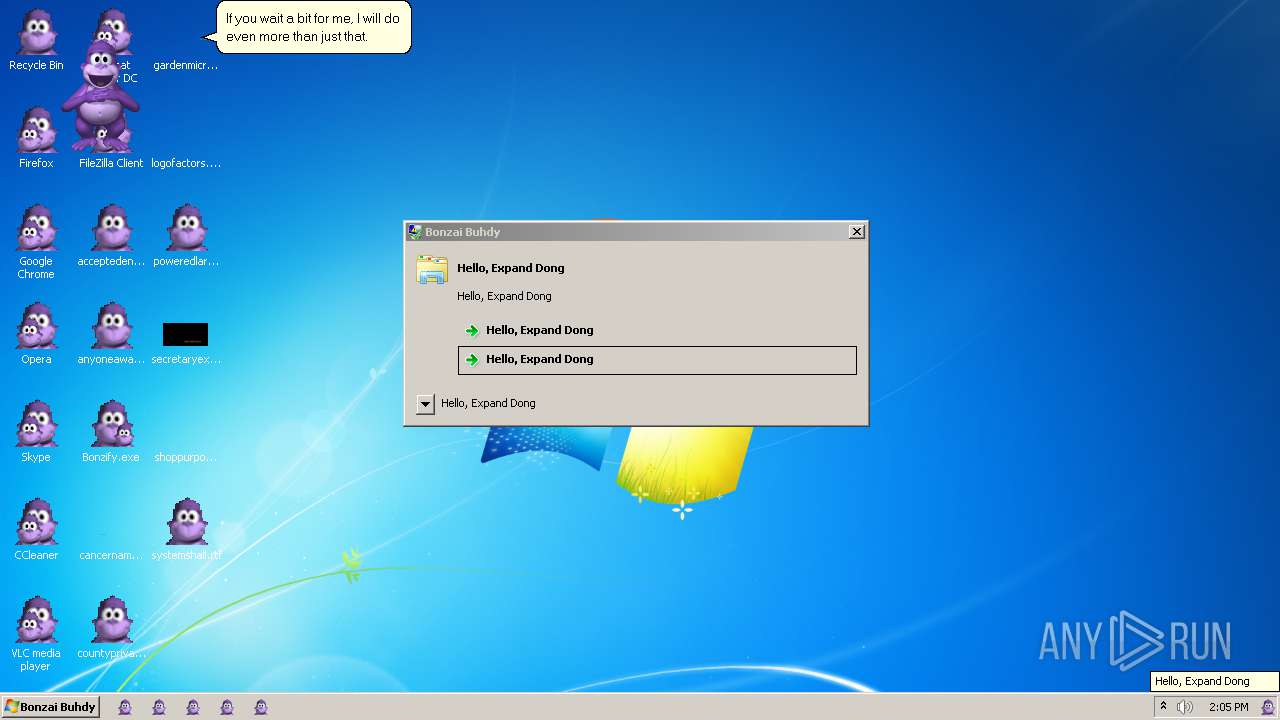Open the Recycle Bin desktop icon
The height and width of the screenshot is (720, 1280).
pyautogui.click(x=36, y=40)
